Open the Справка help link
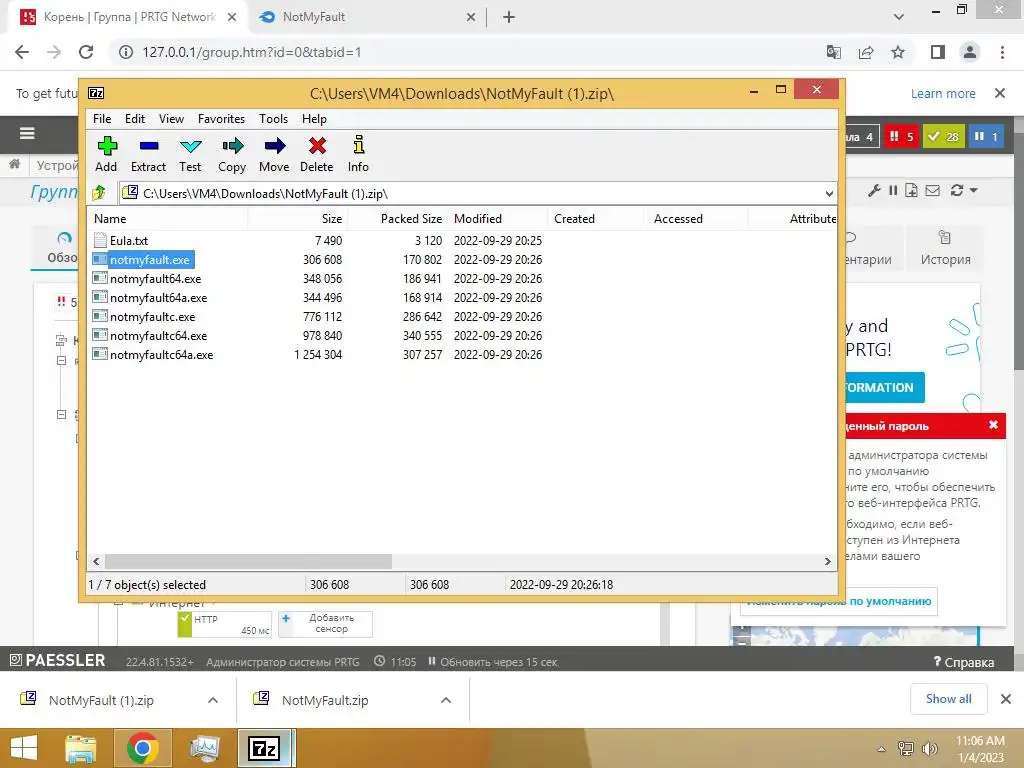Viewport: 1024px width, 768px height. pyautogui.click(x=964, y=662)
